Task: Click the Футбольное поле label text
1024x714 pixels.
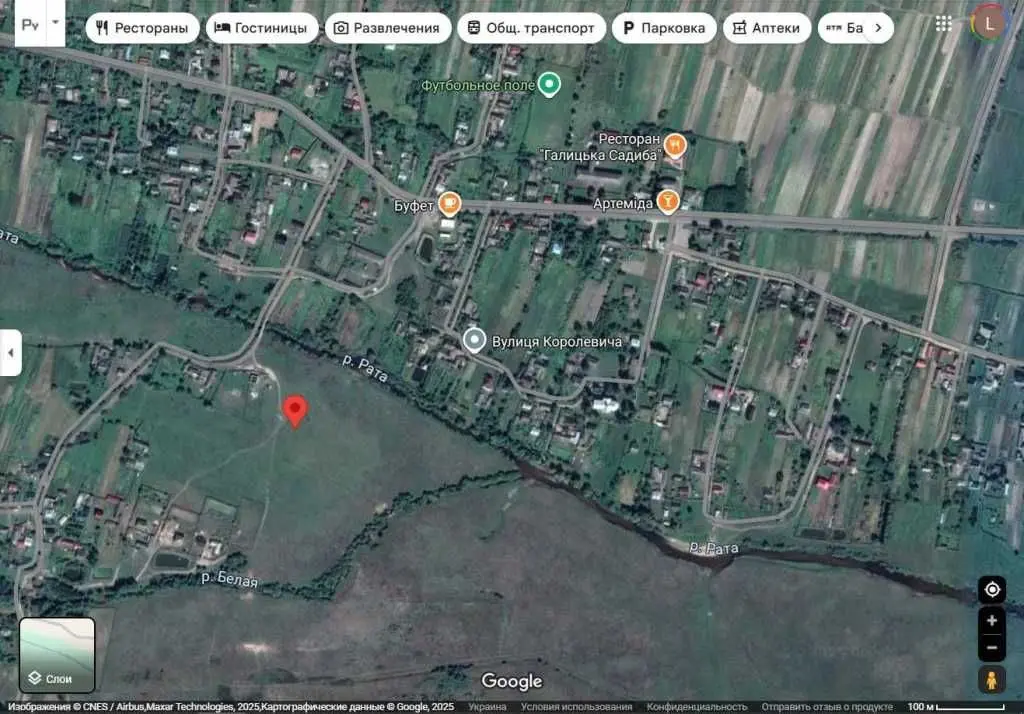Action: tap(478, 86)
